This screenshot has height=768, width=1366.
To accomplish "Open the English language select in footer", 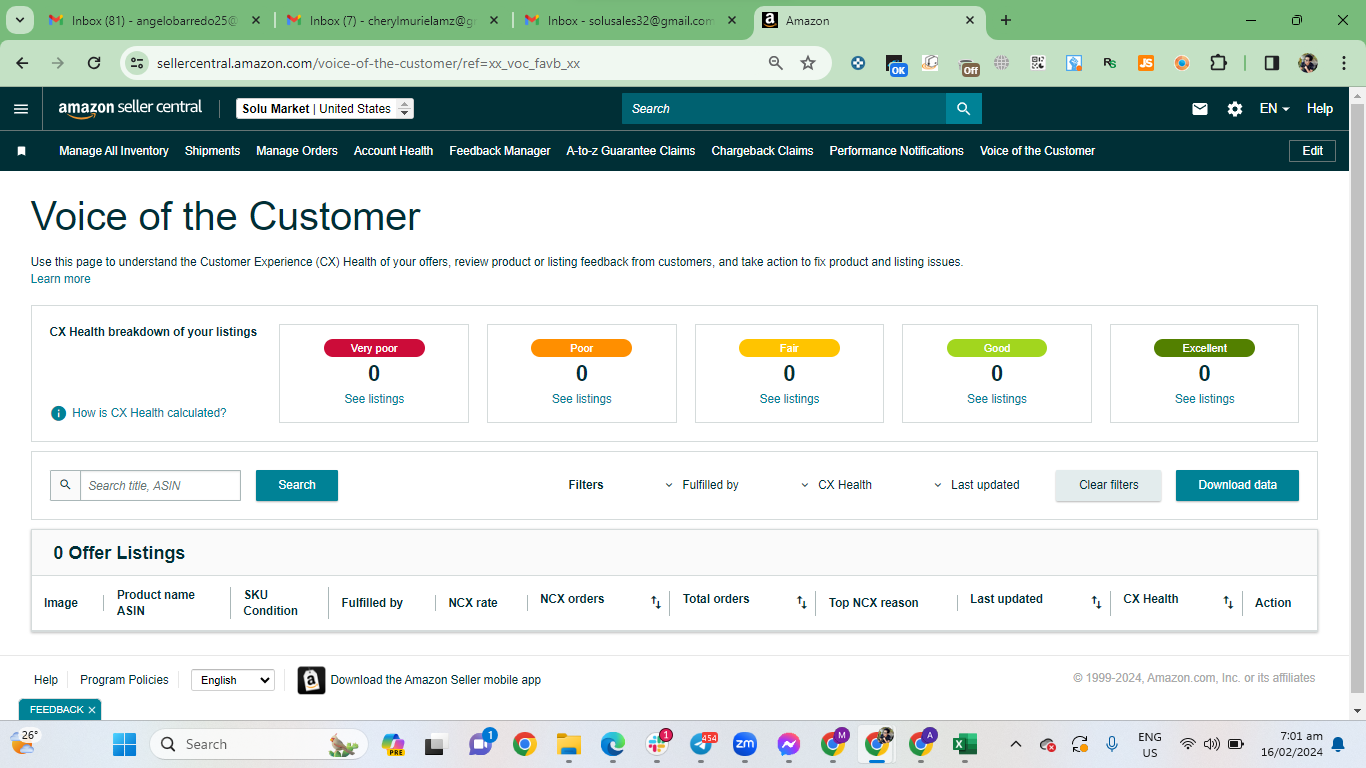I will tap(232, 680).
